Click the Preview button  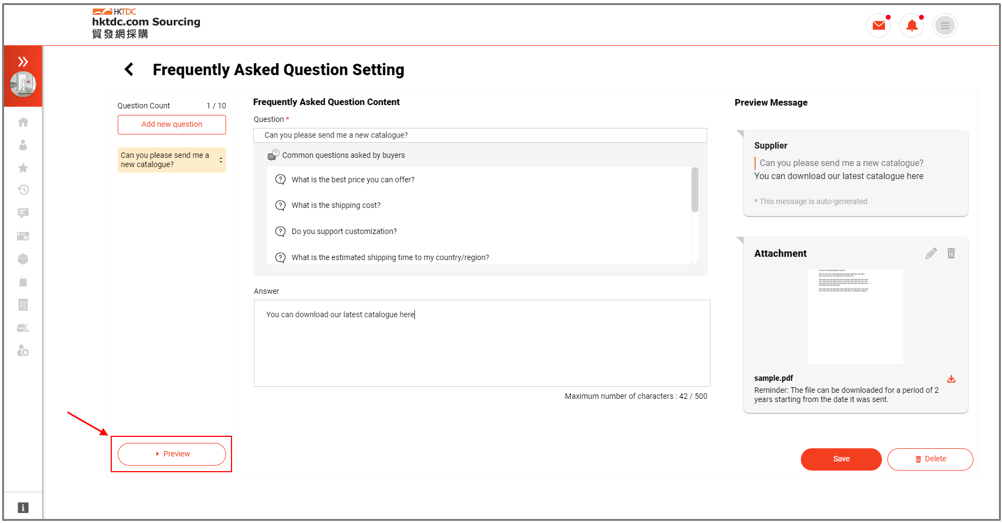tap(172, 454)
